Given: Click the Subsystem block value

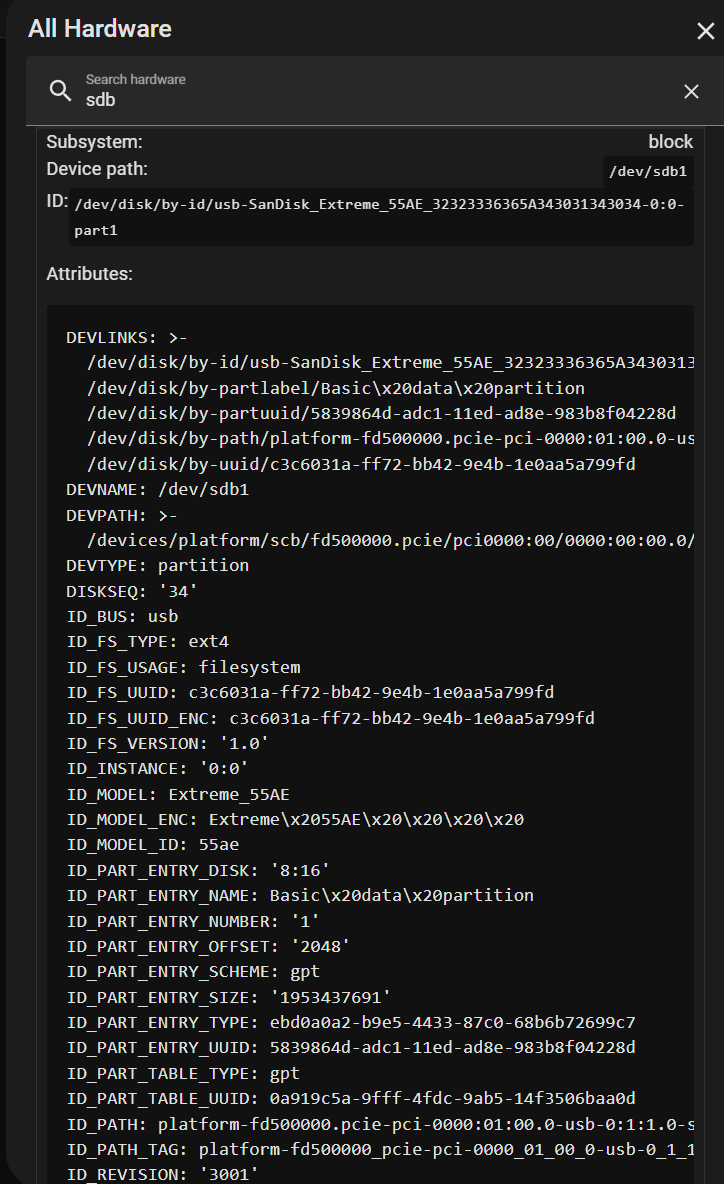Looking at the screenshot, I should (x=670, y=141).
